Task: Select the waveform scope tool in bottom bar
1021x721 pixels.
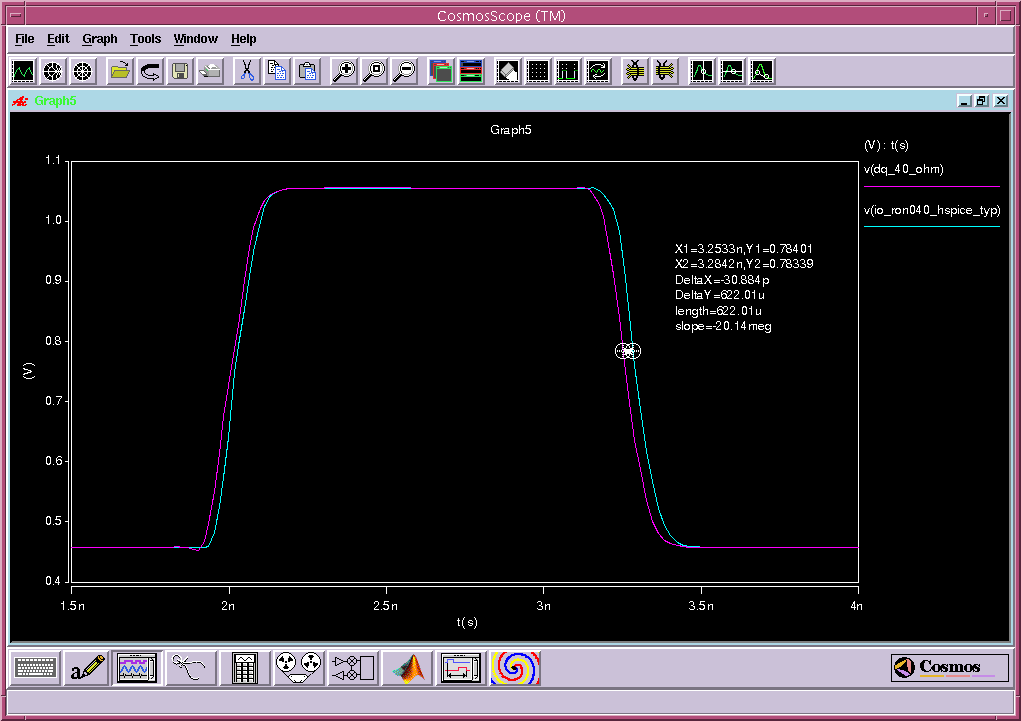Action: pyautogui.click(x=136, y=668)
